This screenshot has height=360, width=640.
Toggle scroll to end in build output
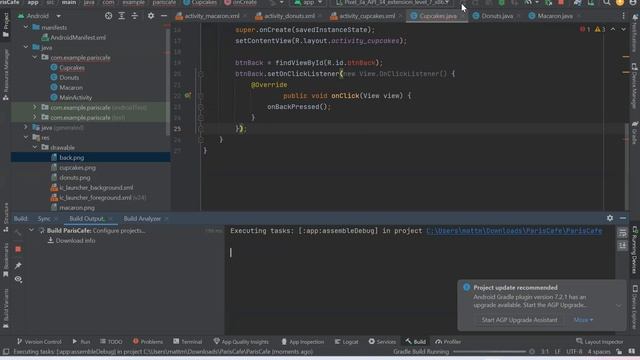pos(622,246)
